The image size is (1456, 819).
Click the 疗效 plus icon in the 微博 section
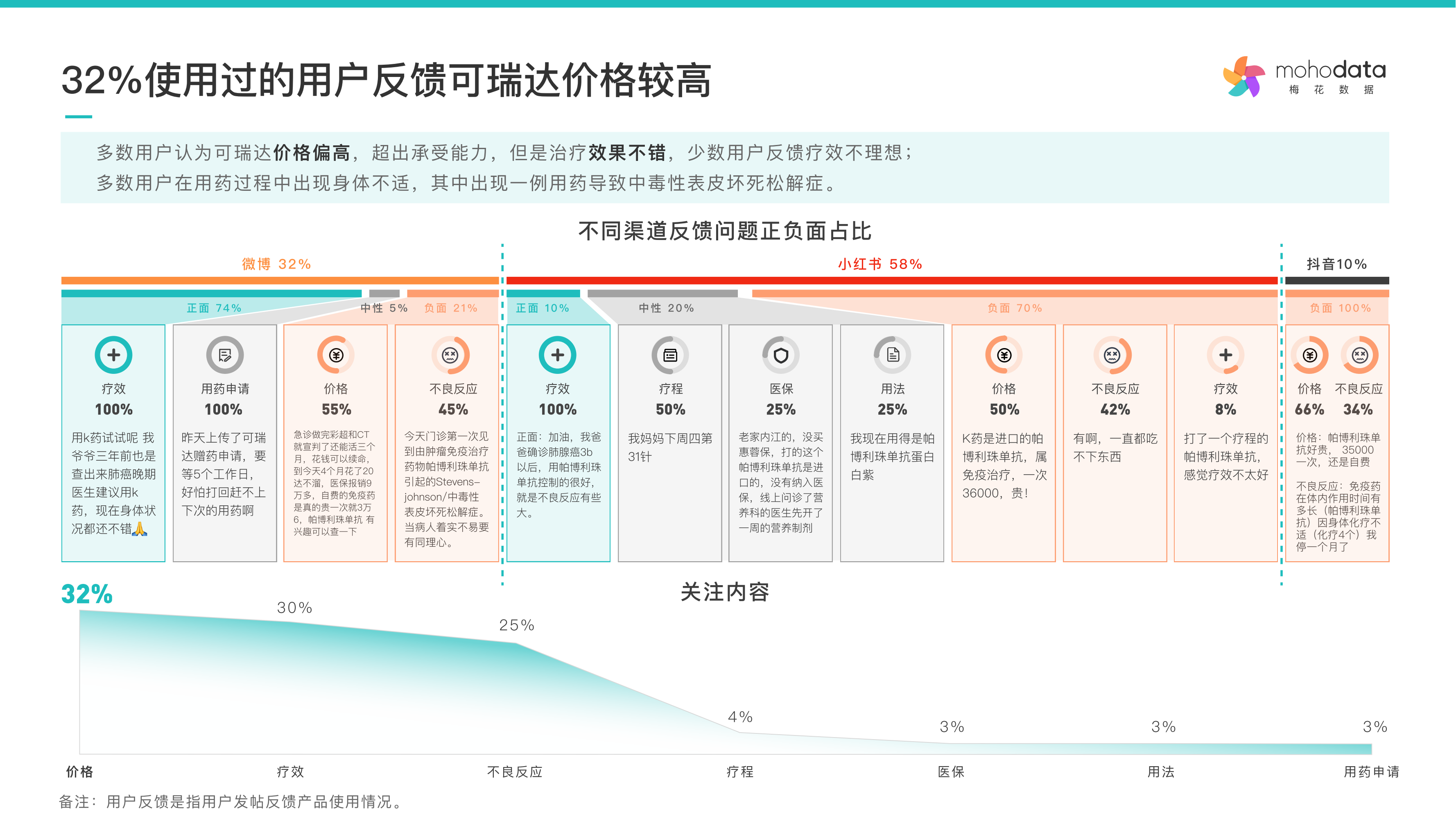113,355
